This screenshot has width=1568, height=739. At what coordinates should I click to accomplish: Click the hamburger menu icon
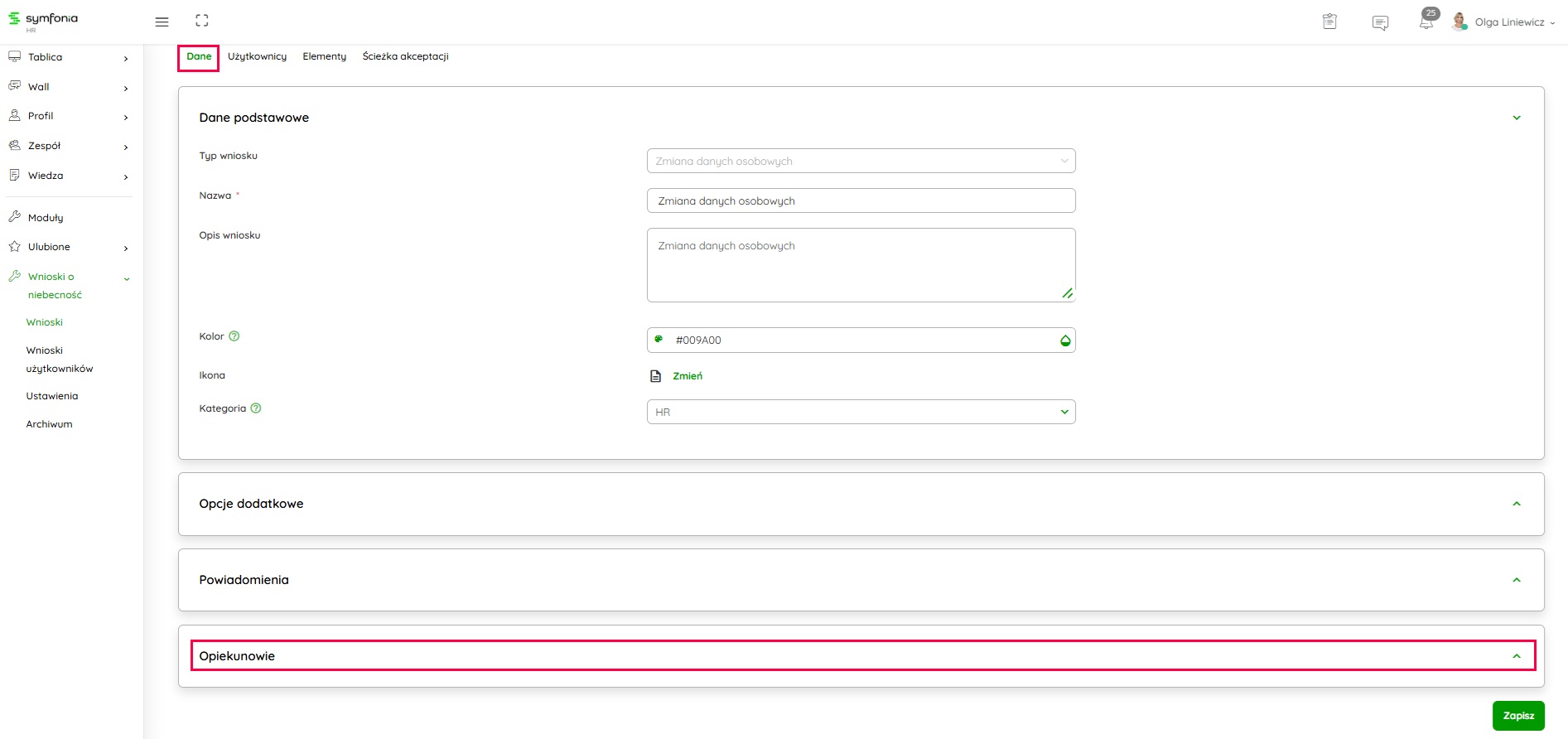162,22
